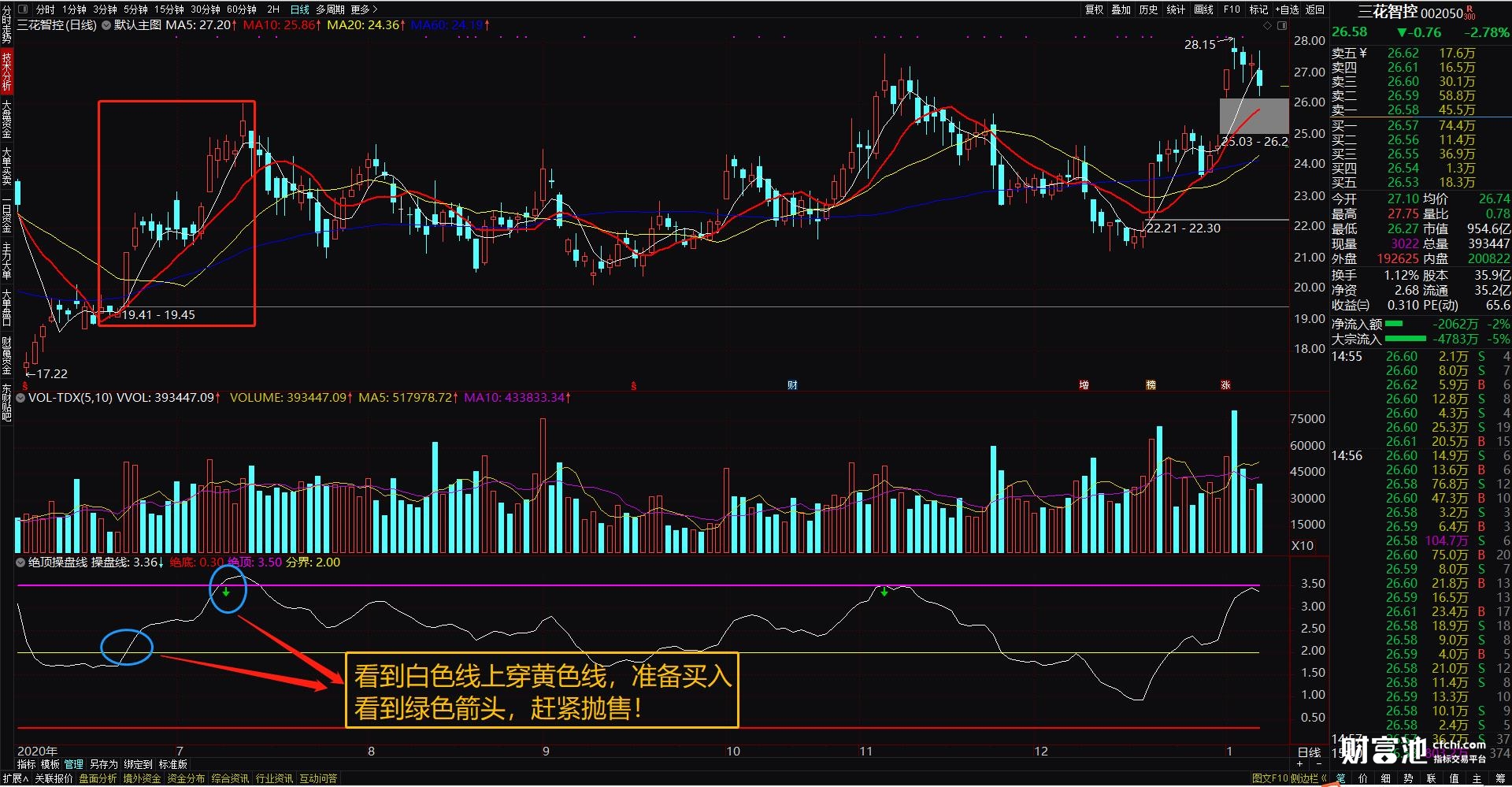
Task: Open the 多周期 multi-period view
Action: click(x=330, y=9)
